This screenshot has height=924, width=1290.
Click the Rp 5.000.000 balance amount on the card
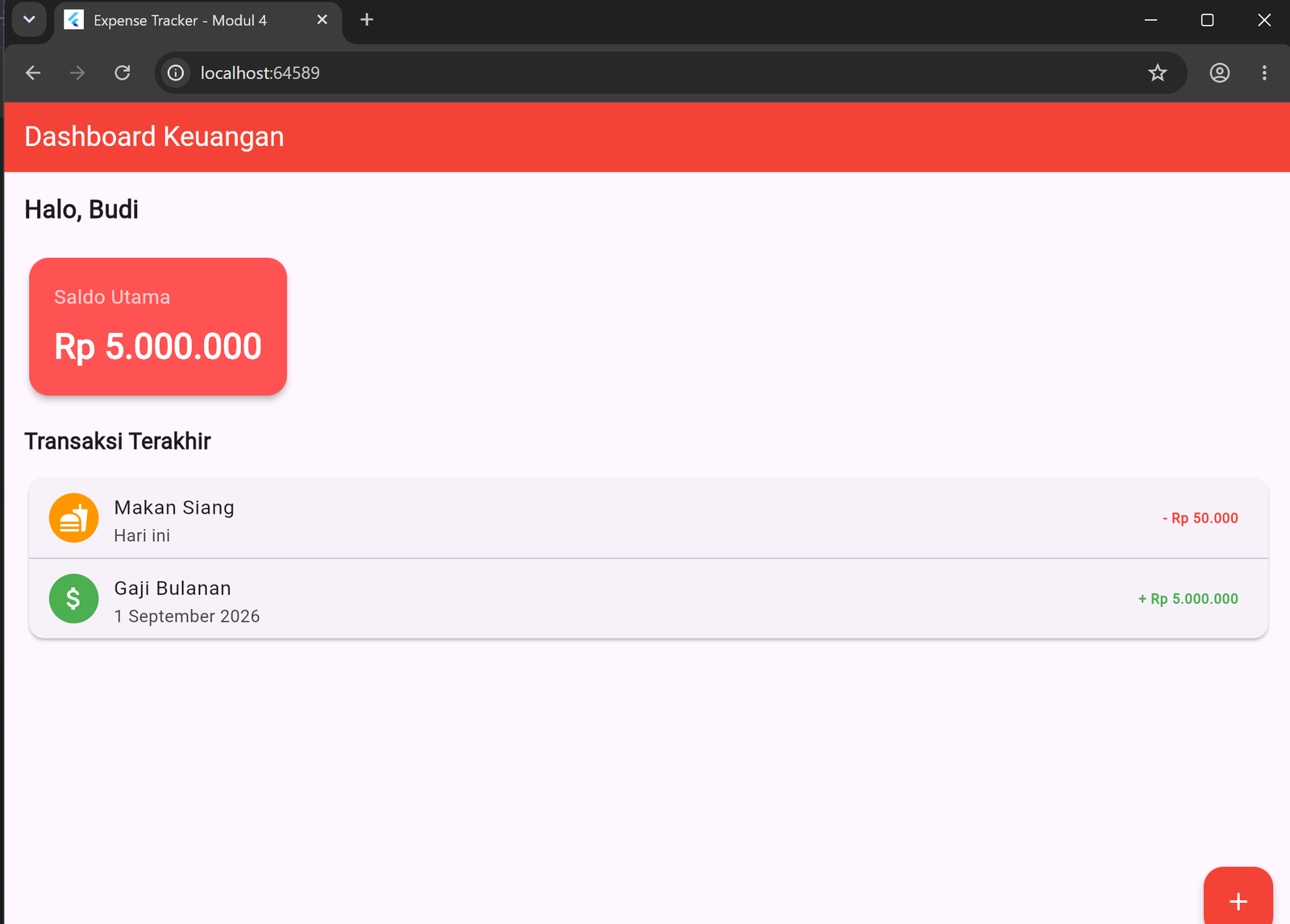tap(158, 347)
